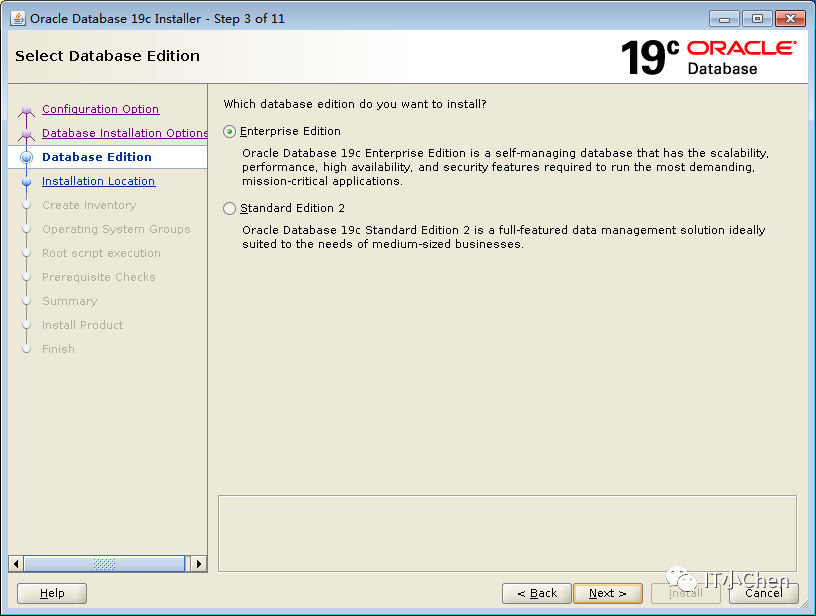This screenshot has width=816, height=616.
Task: Click the Help button
Action: tap(52, 593)
